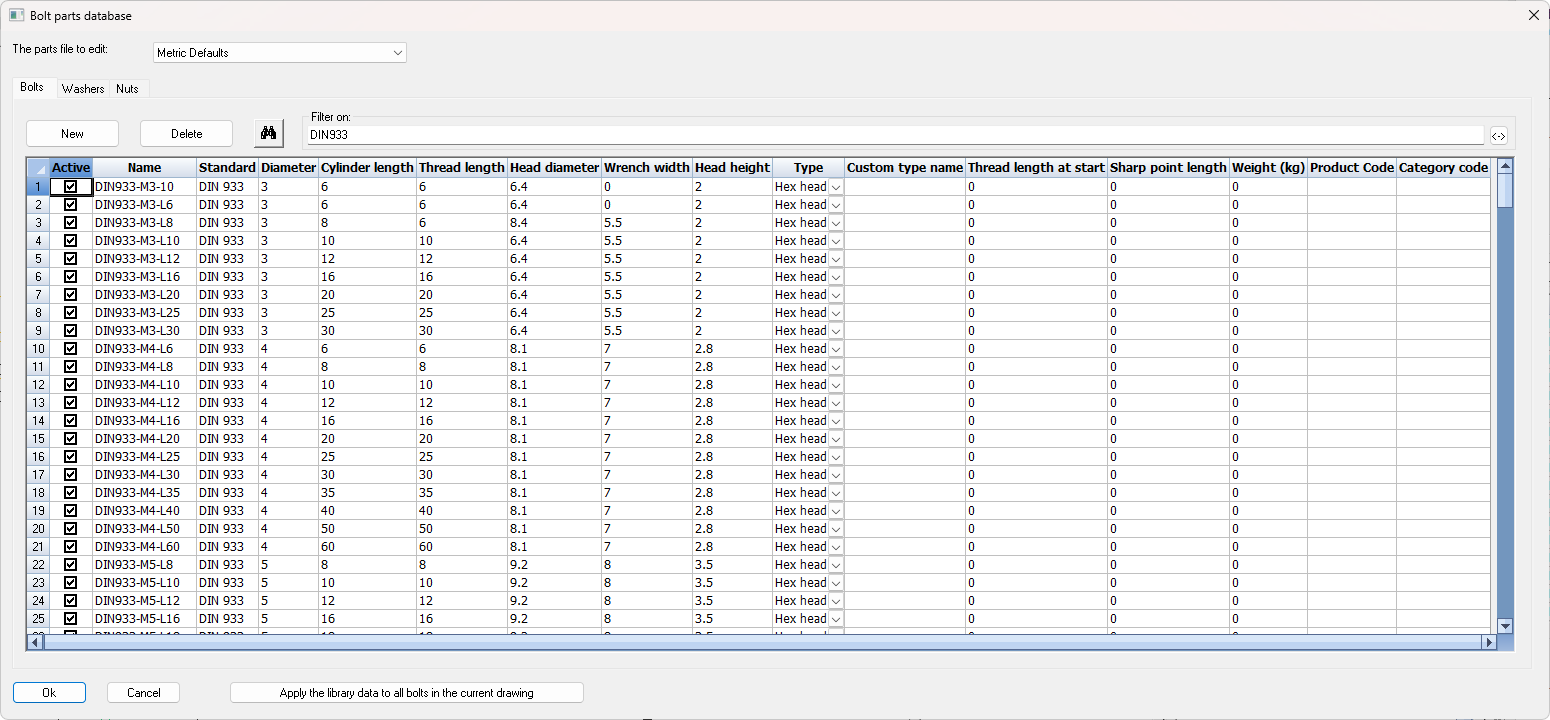Click the horizontal scrollbar left arrow
This screenshot has height=720, width=1550.
35,642
